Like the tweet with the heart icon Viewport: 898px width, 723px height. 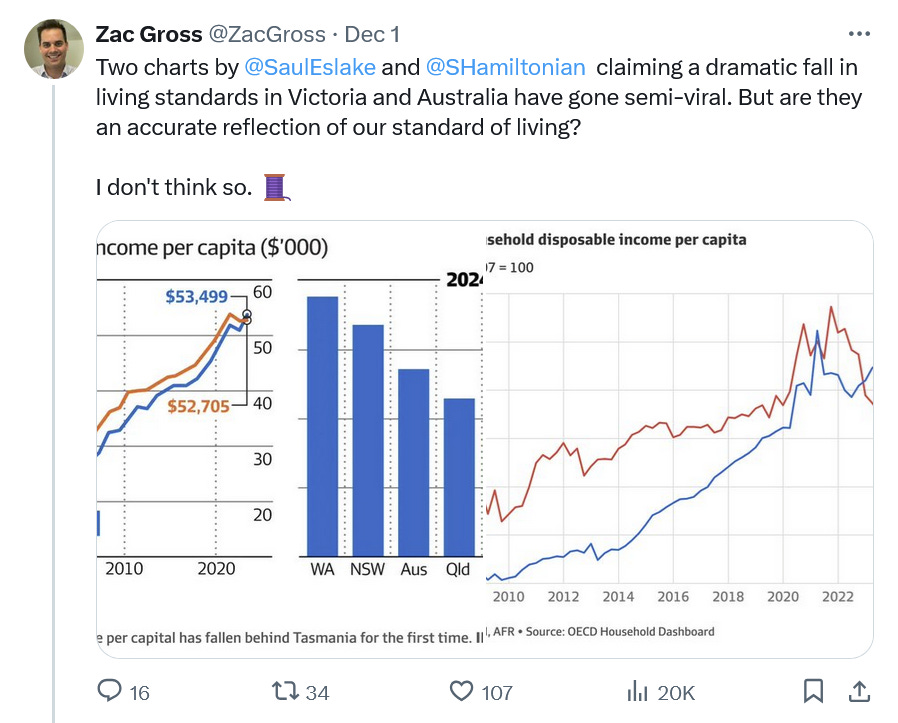(x=461, y=691)
